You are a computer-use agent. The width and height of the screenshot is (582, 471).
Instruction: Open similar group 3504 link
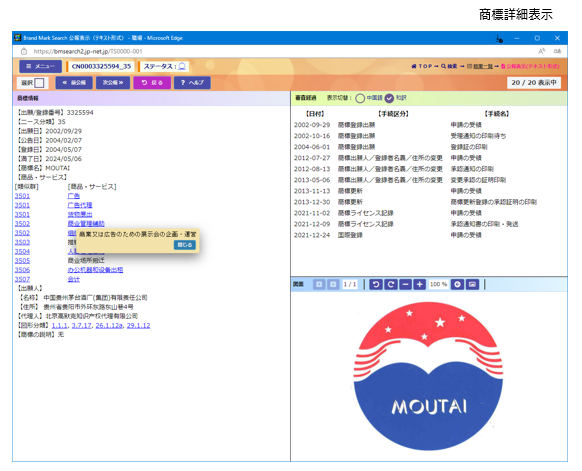pyautogui.click(x=22, y=252)
